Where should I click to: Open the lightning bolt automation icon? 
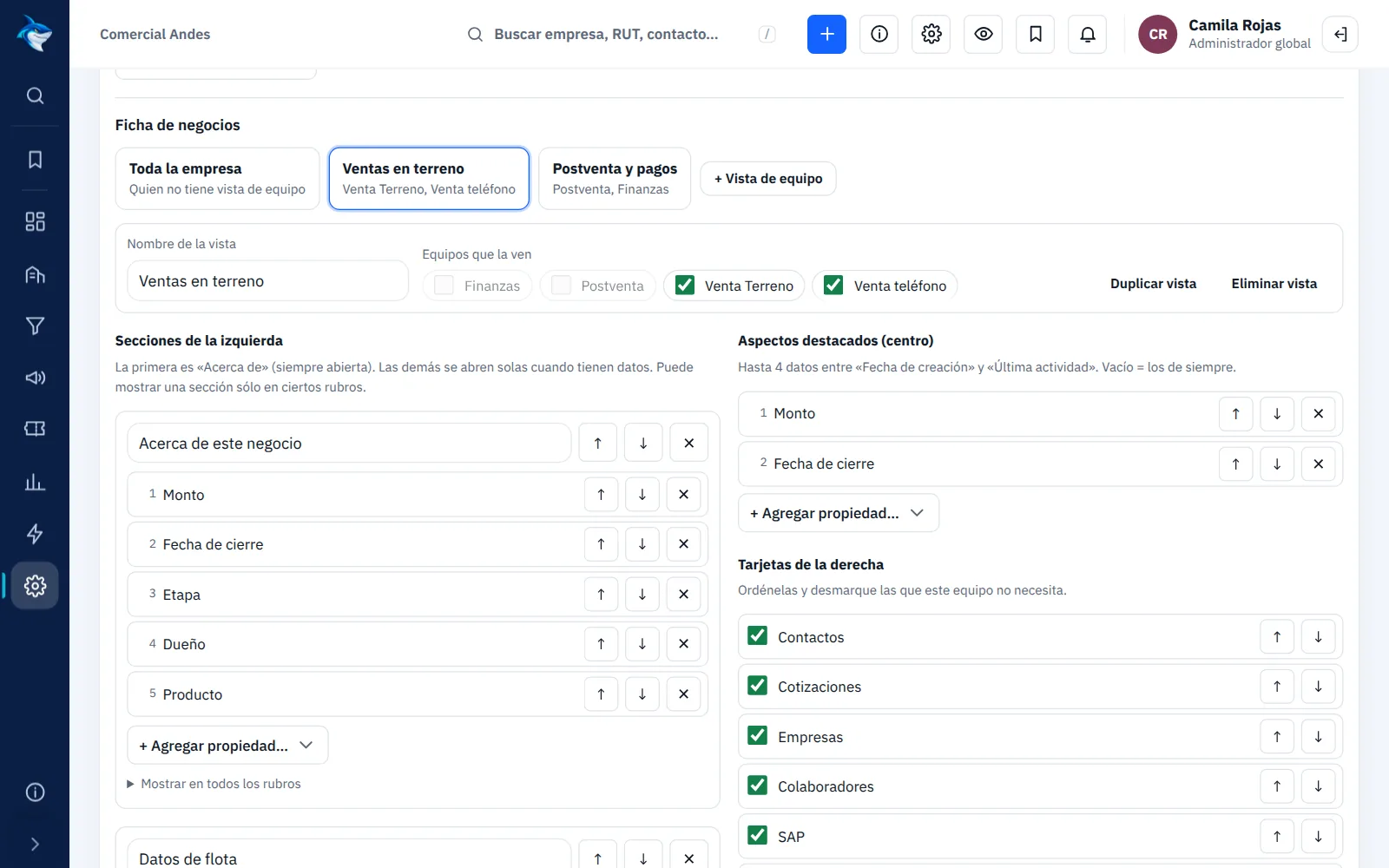click(x=35, y=534)
